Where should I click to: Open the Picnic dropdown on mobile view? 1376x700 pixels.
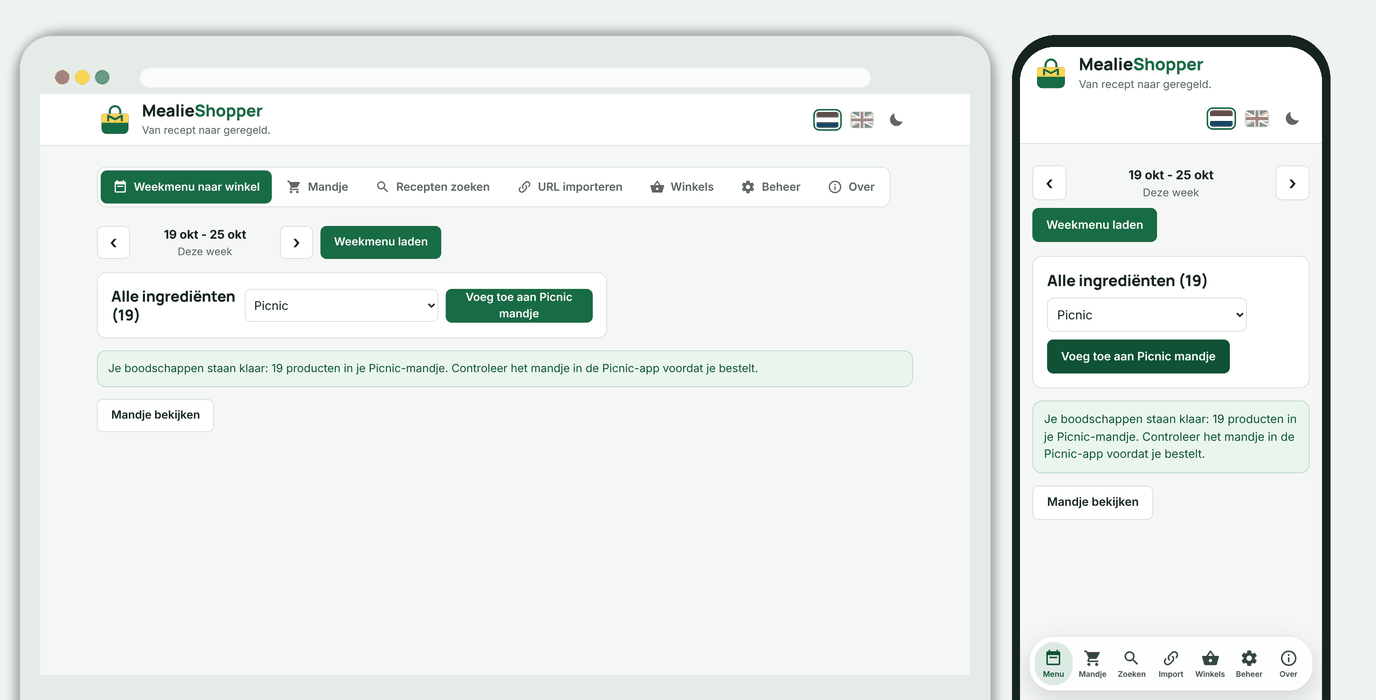1147,315
